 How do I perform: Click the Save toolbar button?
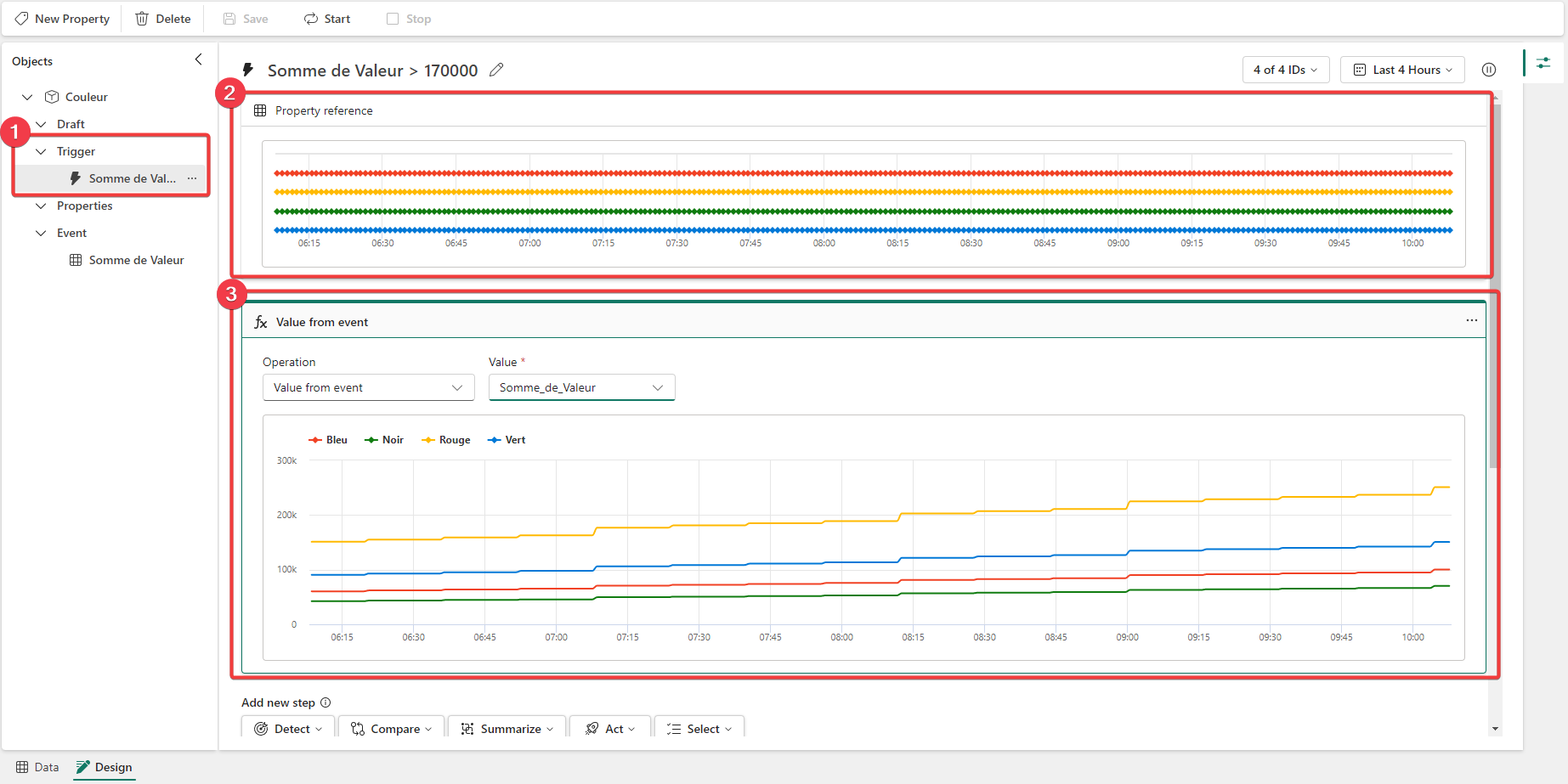tap(246, 19)
